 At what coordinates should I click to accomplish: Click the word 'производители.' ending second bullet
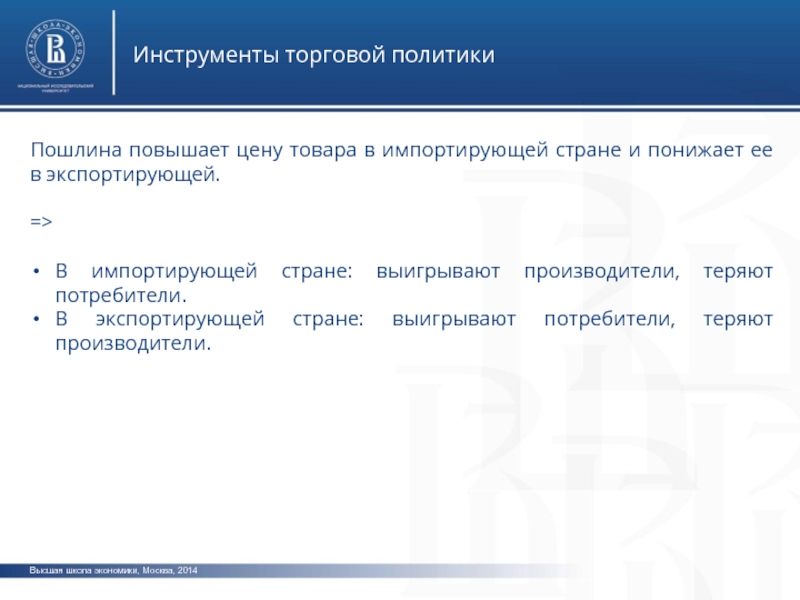[133, 343]
